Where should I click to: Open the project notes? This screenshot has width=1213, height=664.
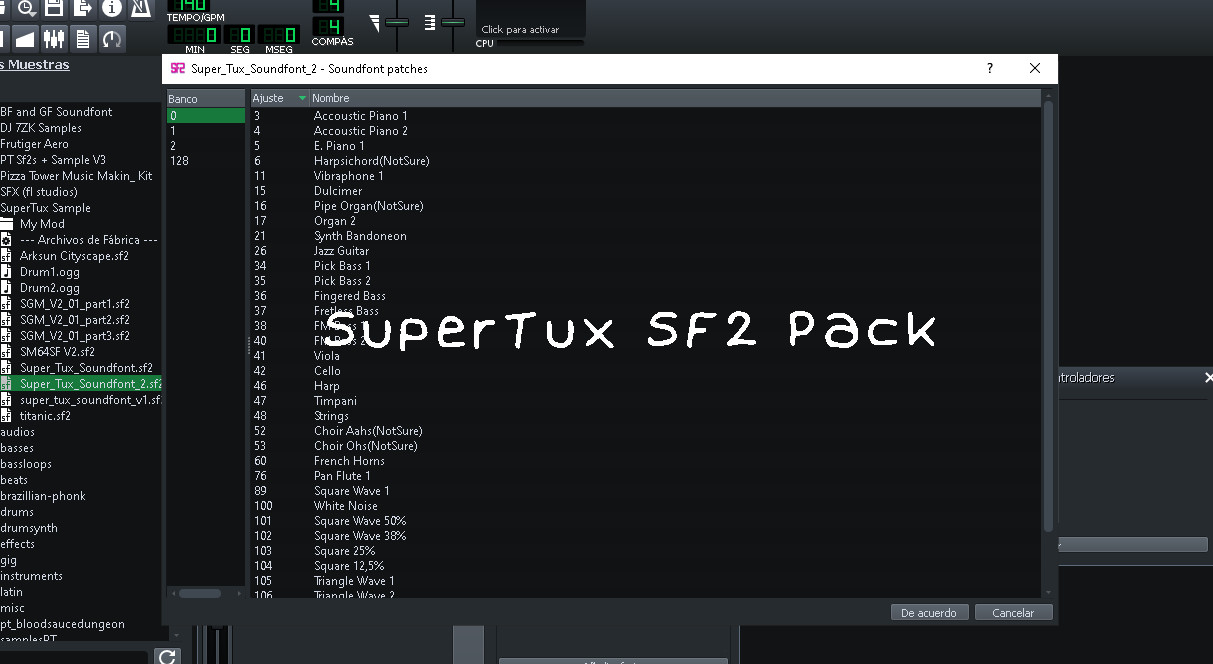coord(81,38)
